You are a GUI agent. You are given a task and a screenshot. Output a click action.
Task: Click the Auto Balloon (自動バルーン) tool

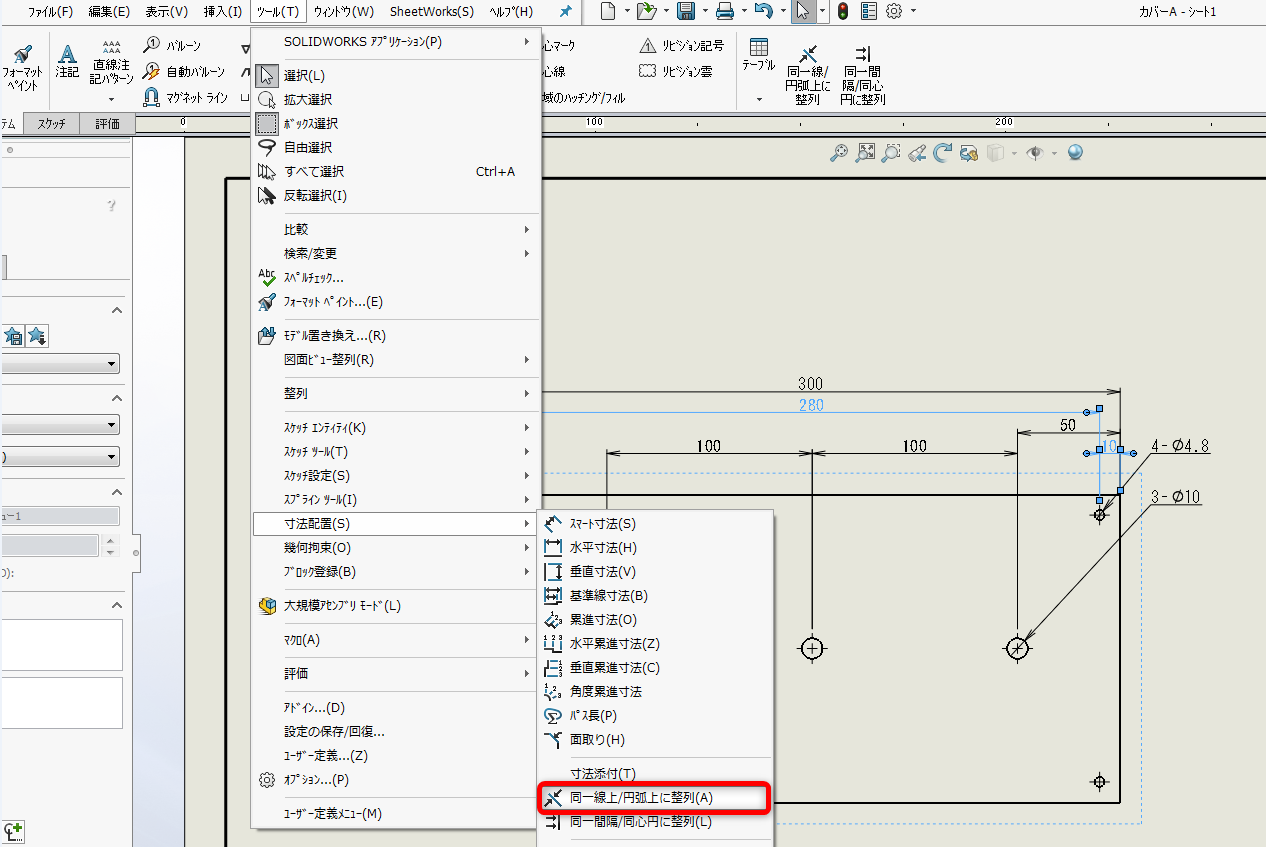click(184, 71)
